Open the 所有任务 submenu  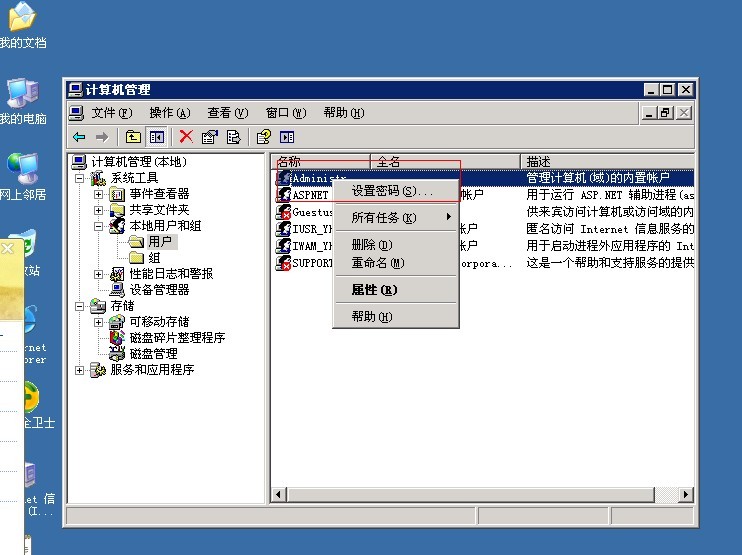point(396,218)
